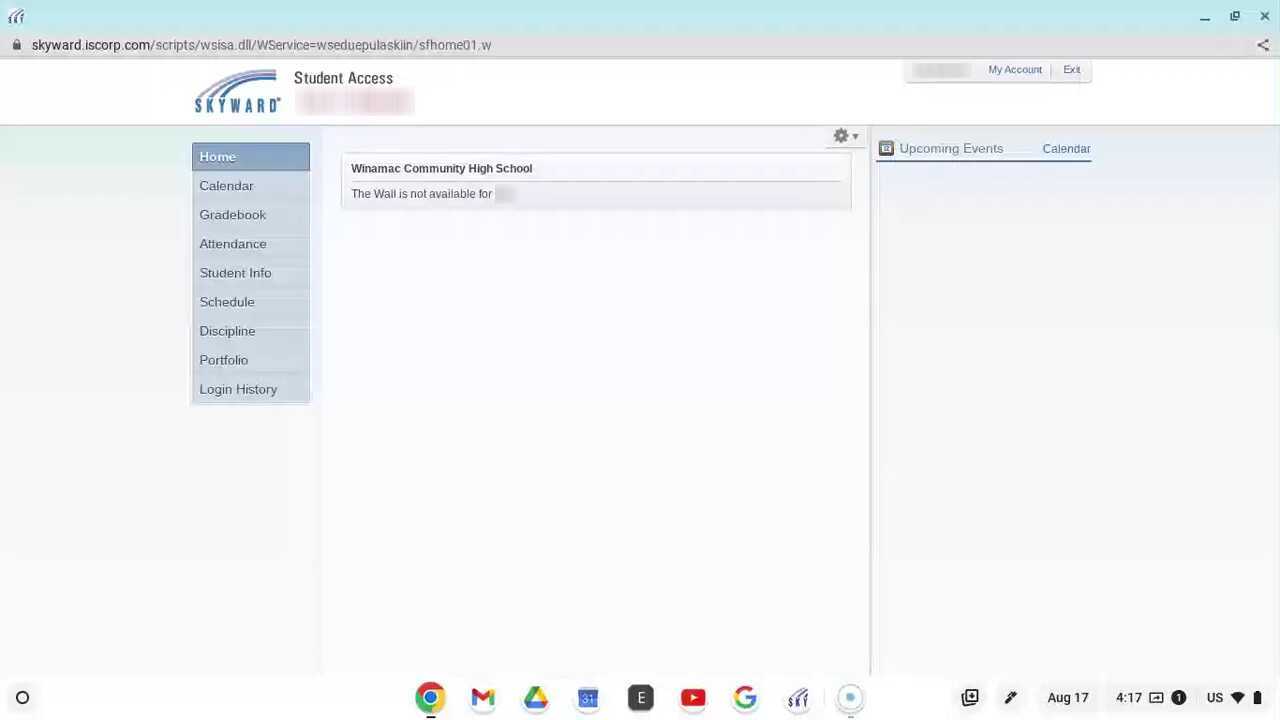Open Student Info section
Image resolution: width=1280 pixels, height=720 pixels.
coord(235,273)
